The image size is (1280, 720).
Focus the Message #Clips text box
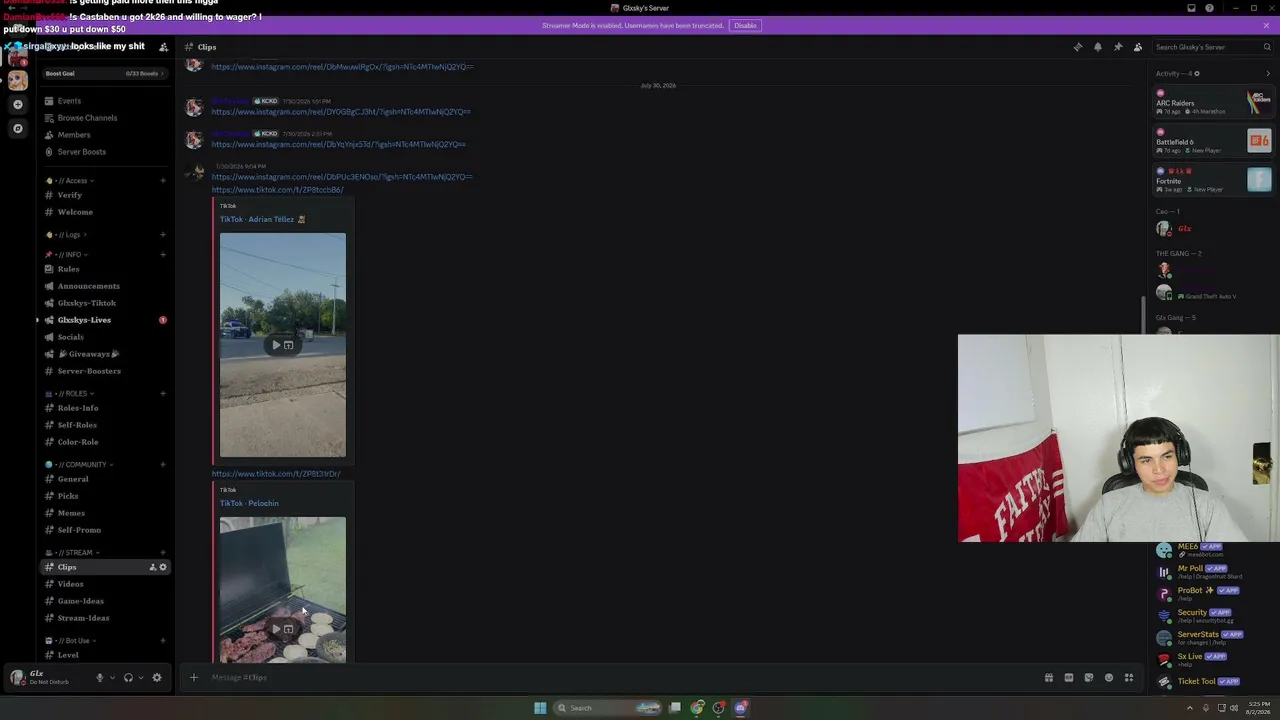pyautogui.click(x=620, y=677)
